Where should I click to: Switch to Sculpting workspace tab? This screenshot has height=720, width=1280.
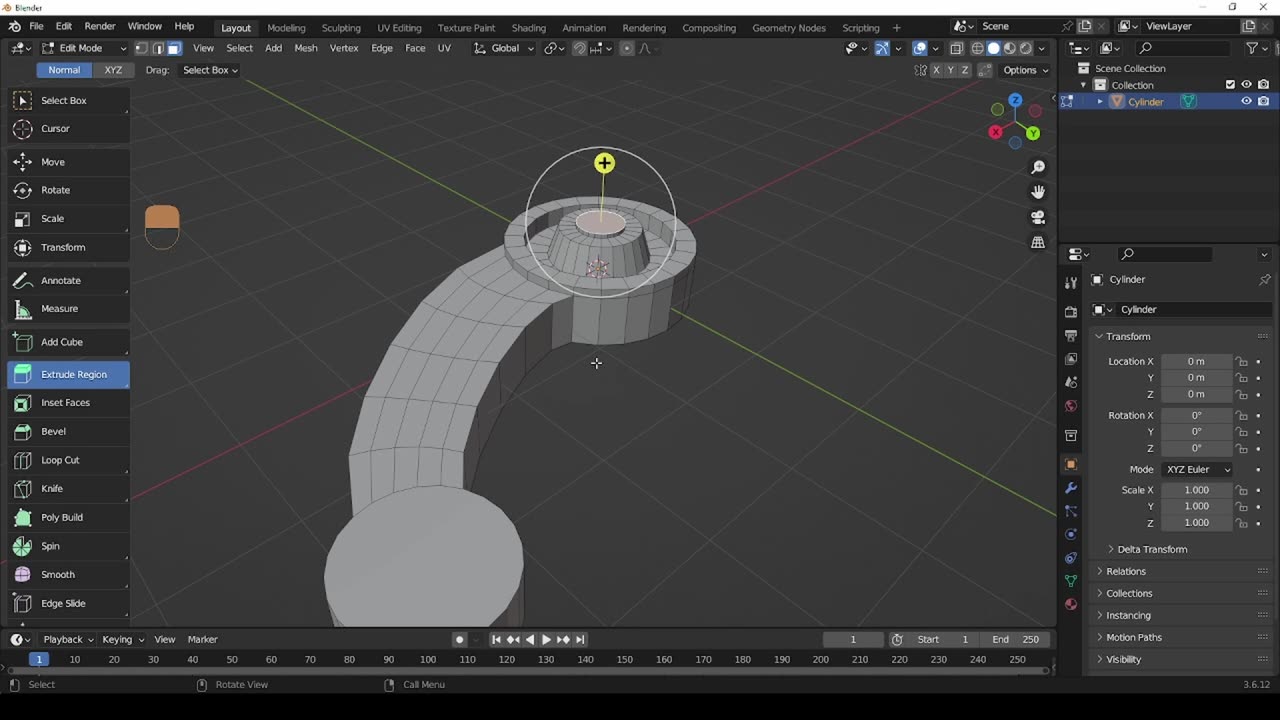341,28
